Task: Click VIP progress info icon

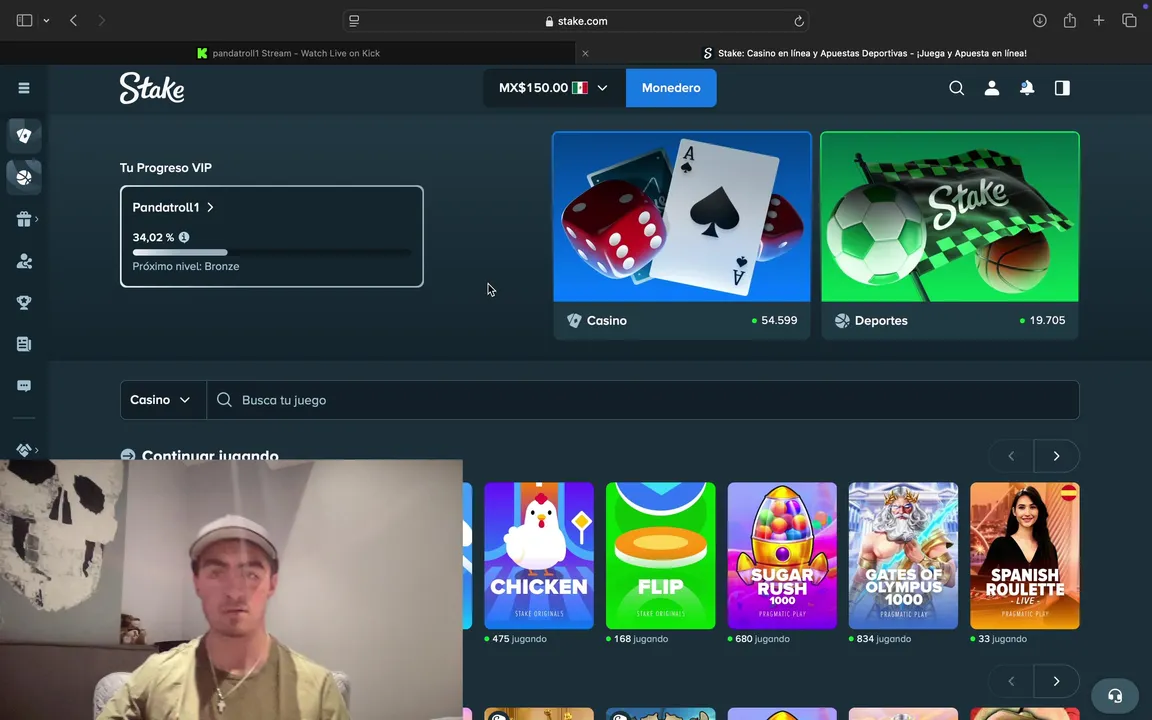Action: tap(184, 237)
